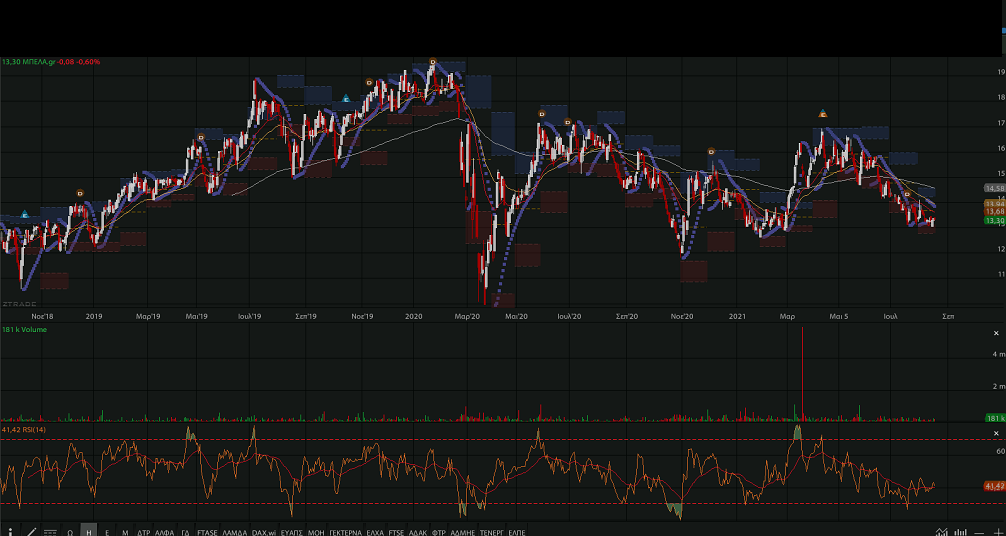
Task: Click the ΜΠΕΛΑ.gr ticker label
Action: click(x=38, y=62)
